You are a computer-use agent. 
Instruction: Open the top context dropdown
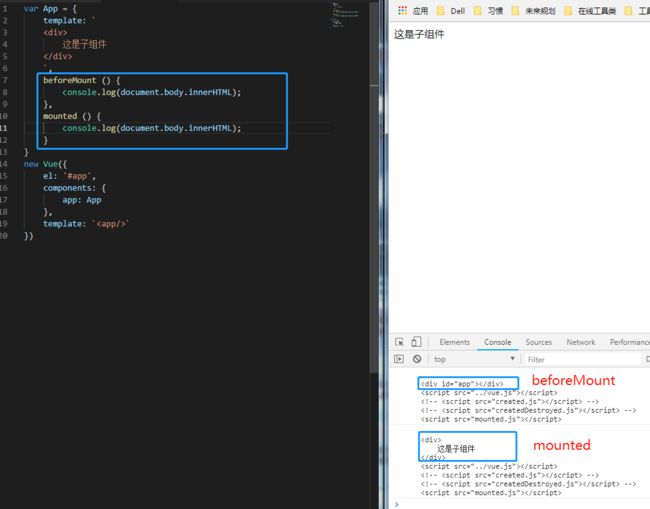point(474,359)
